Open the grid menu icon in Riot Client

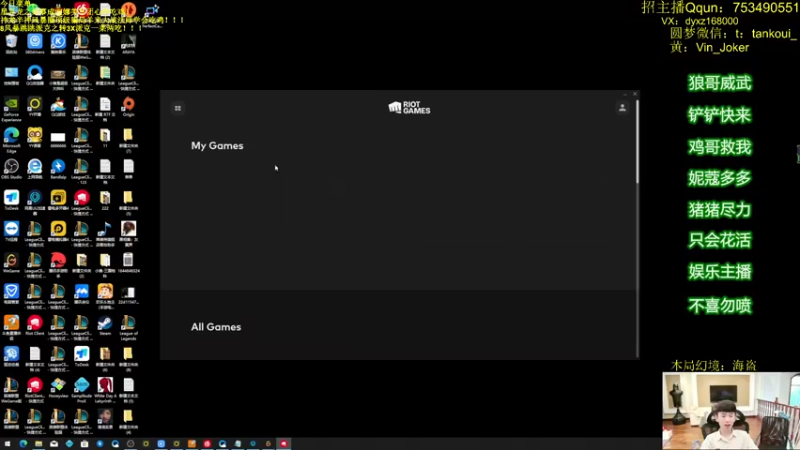(x=178, y=108)
